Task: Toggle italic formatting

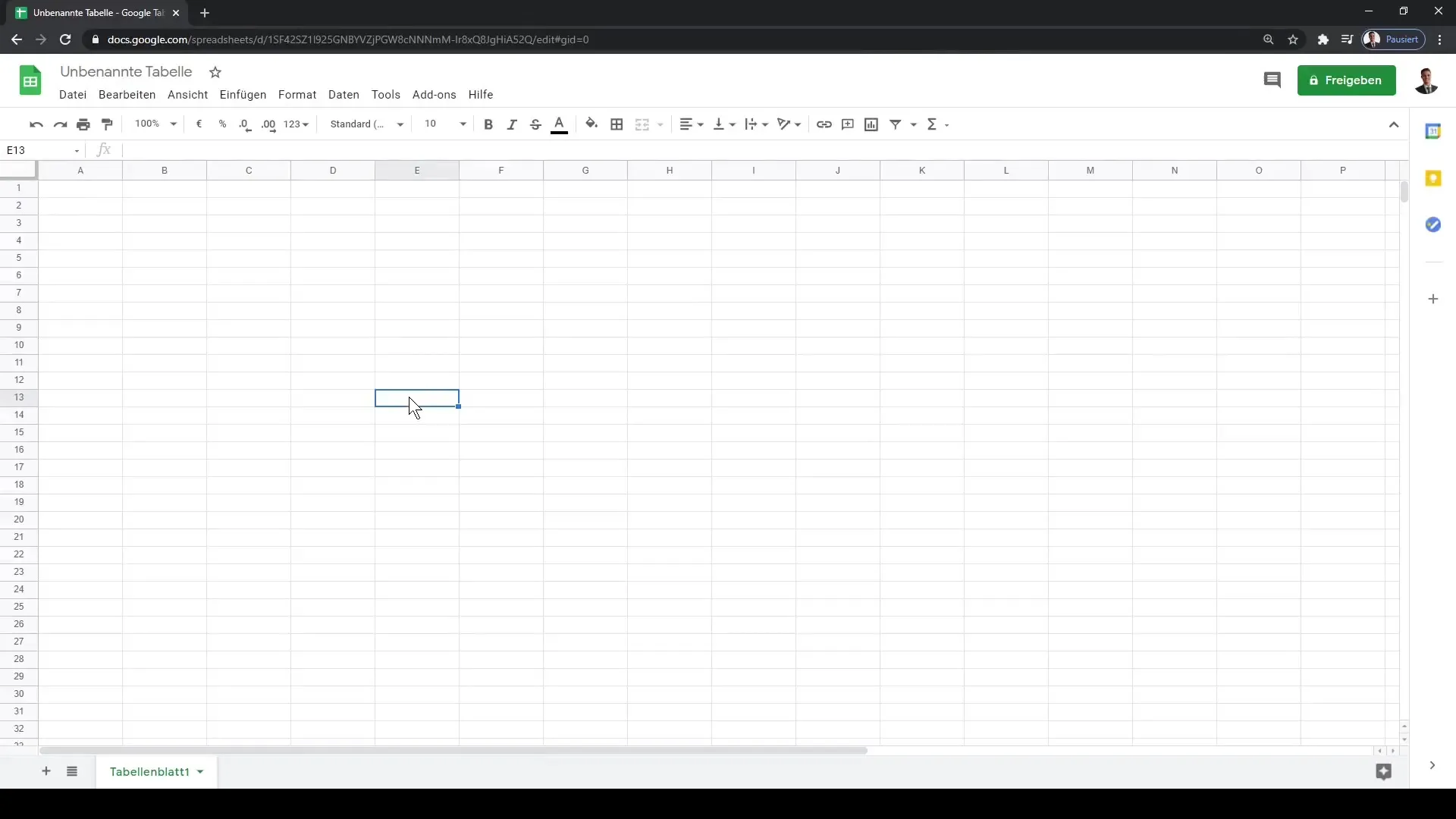Action: pyautogui.click(x=512, y=124)
